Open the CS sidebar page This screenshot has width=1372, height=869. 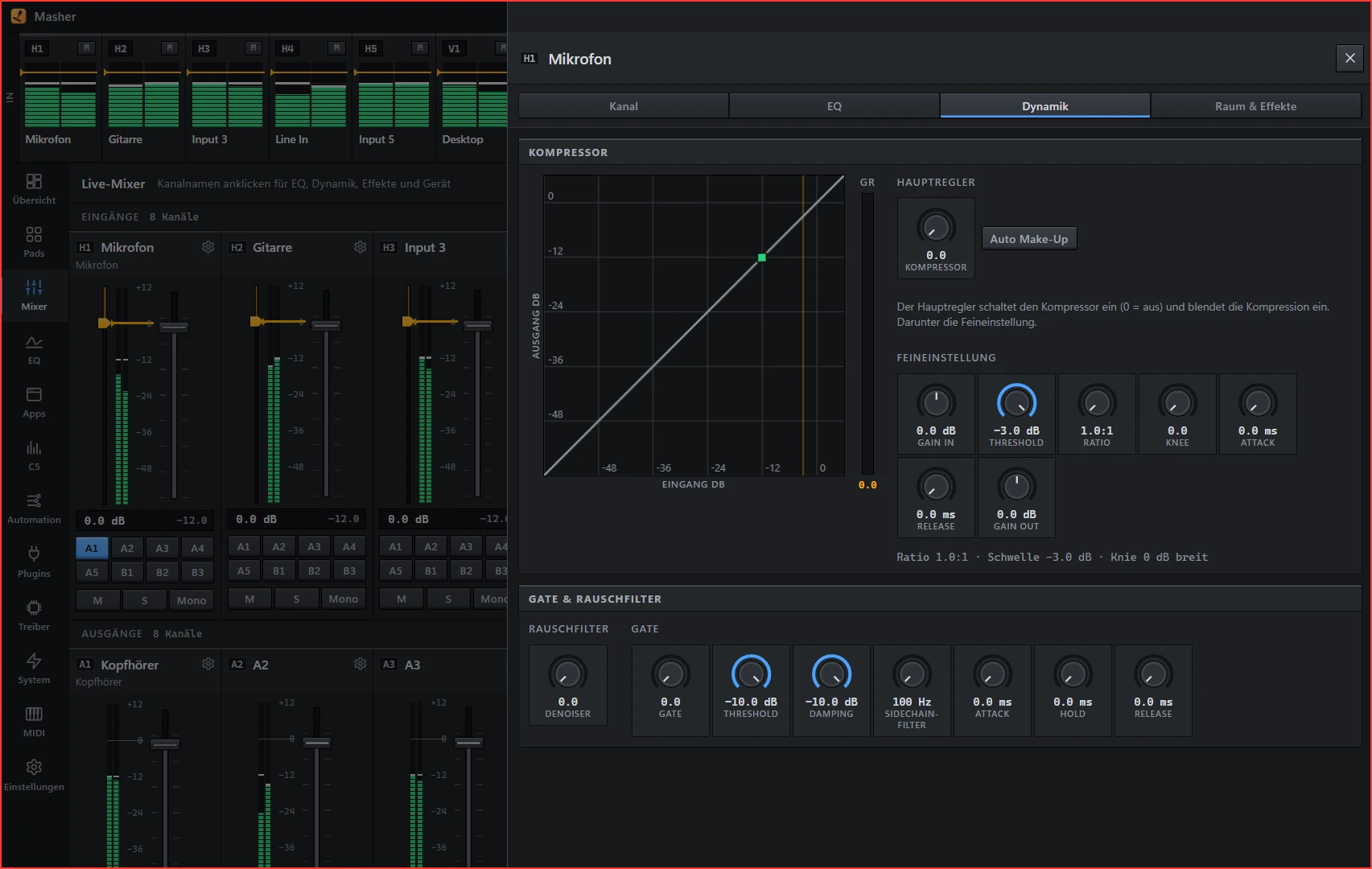(34, 455)
